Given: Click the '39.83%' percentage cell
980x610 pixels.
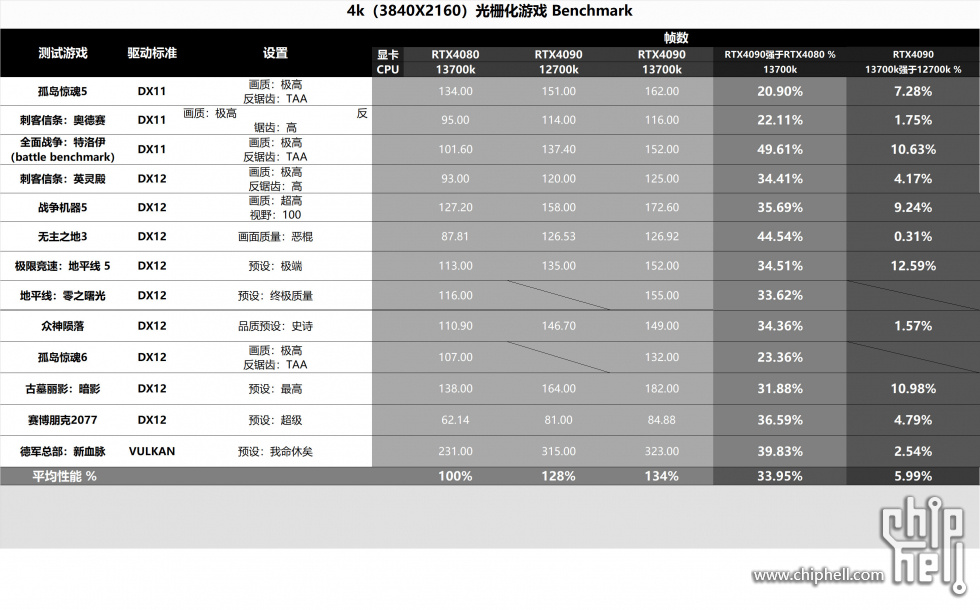Looking at the screenshot, I should coord(779,451).
